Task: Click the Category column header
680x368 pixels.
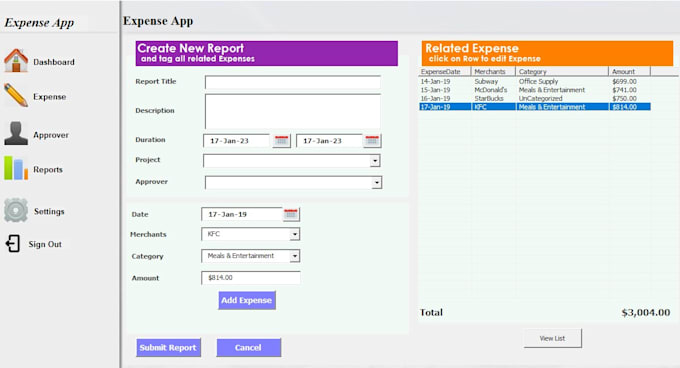Action: [562, 72]
